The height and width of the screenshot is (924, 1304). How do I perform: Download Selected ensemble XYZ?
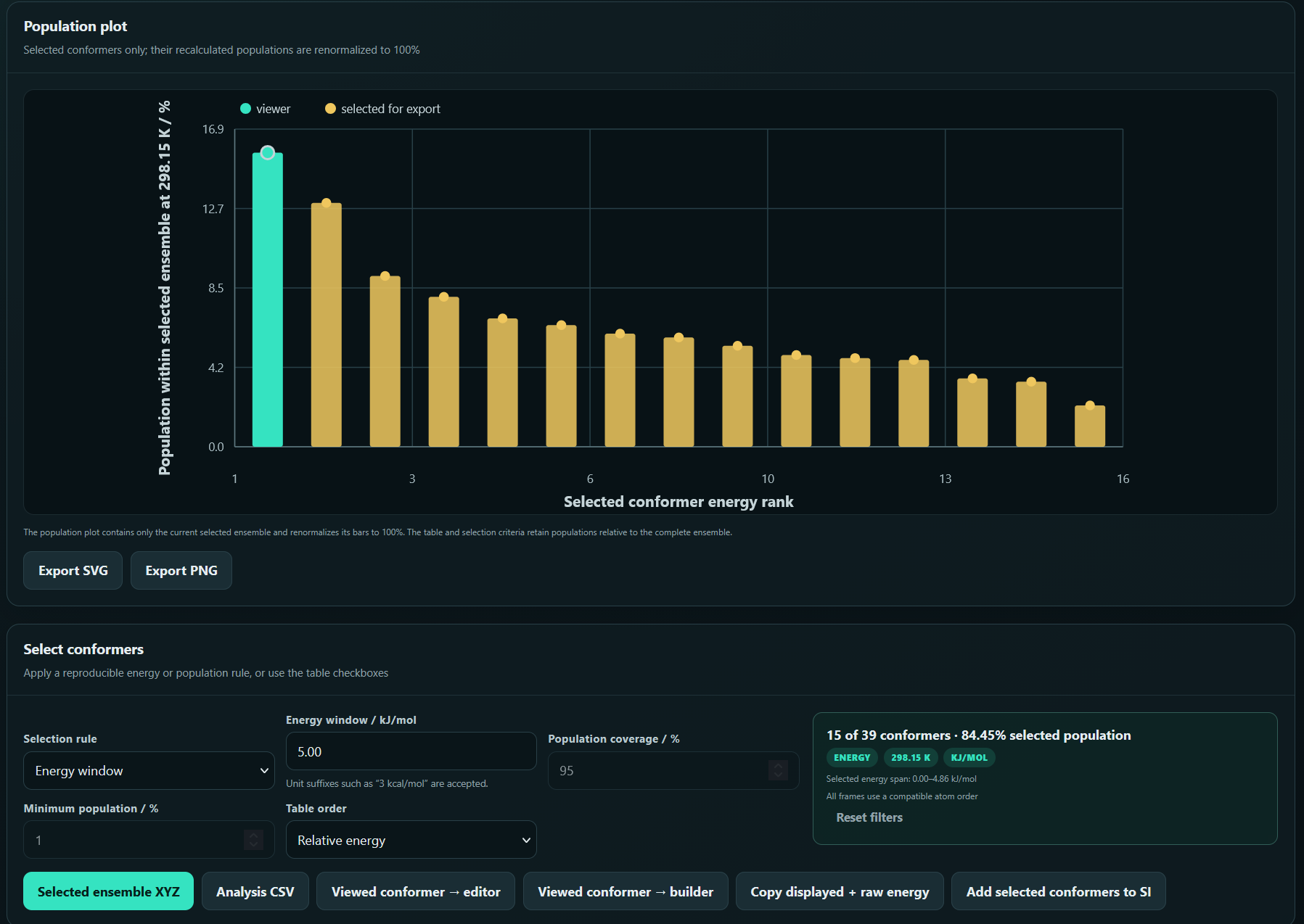tap(108, 891)
